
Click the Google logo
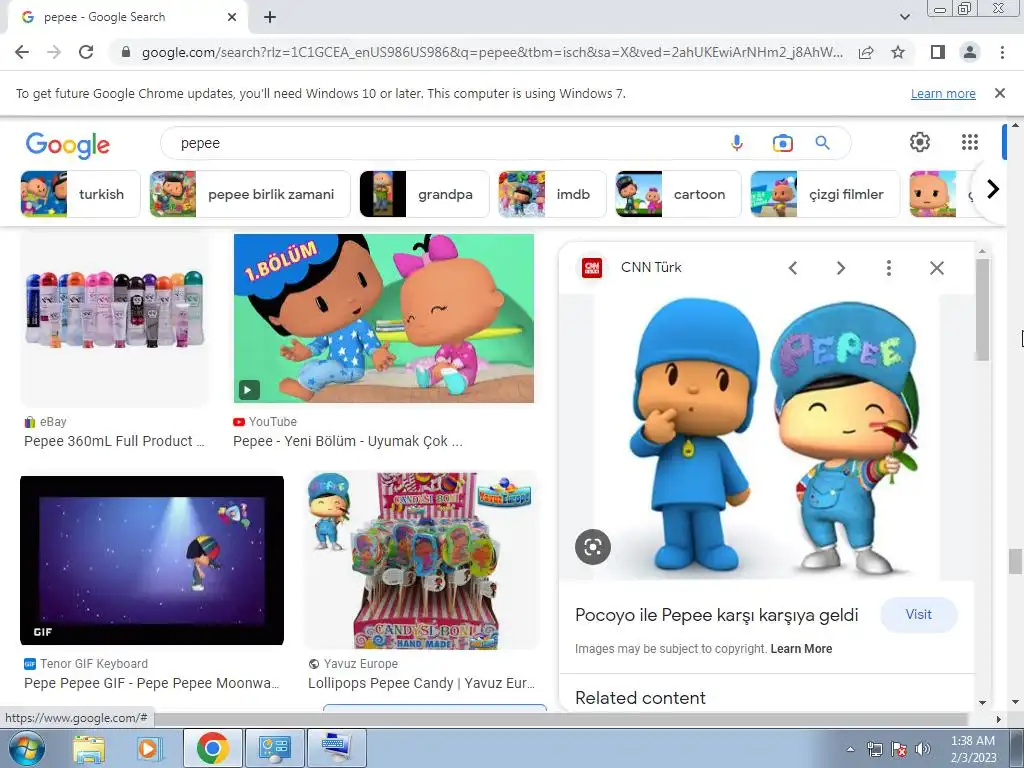point(68,145)
